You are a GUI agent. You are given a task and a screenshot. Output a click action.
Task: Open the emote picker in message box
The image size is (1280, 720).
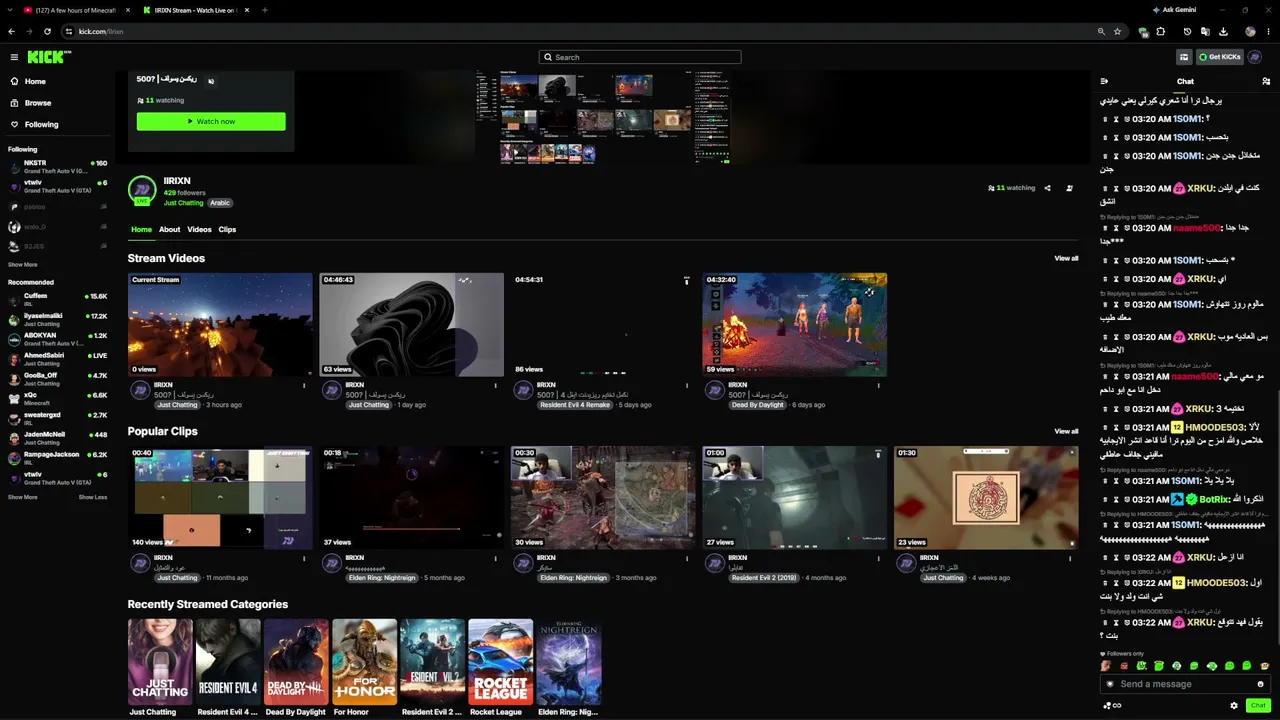click(x=1260, y=684)
